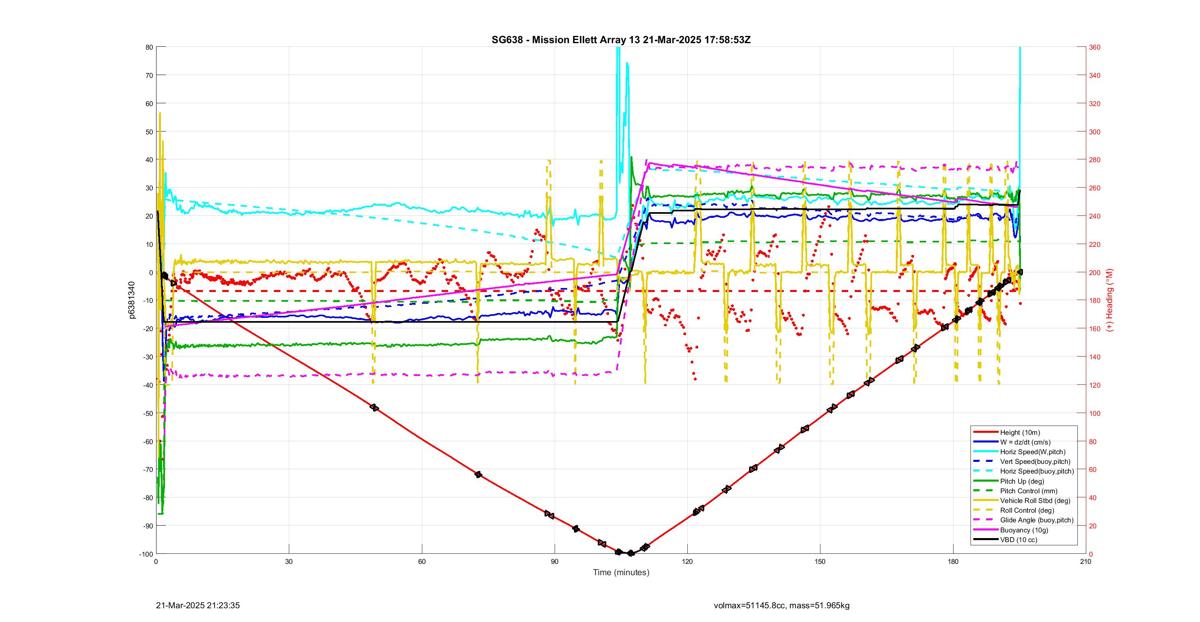Viewport: 1200px width, 622px height.
Task: Click left axis tick label '70'
Action: [149, 75]
